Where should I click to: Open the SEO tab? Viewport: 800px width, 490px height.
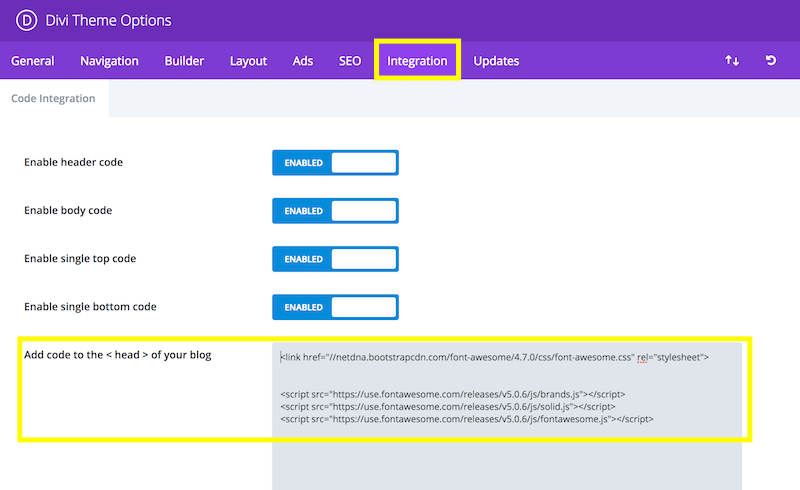349,61
